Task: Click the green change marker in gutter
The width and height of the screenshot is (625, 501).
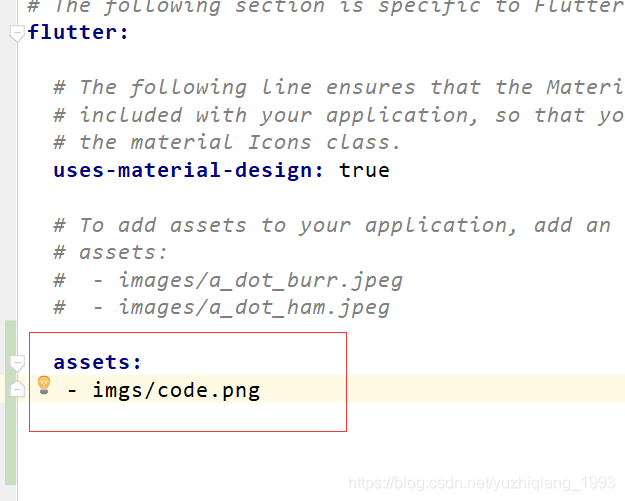Action: 11,403
